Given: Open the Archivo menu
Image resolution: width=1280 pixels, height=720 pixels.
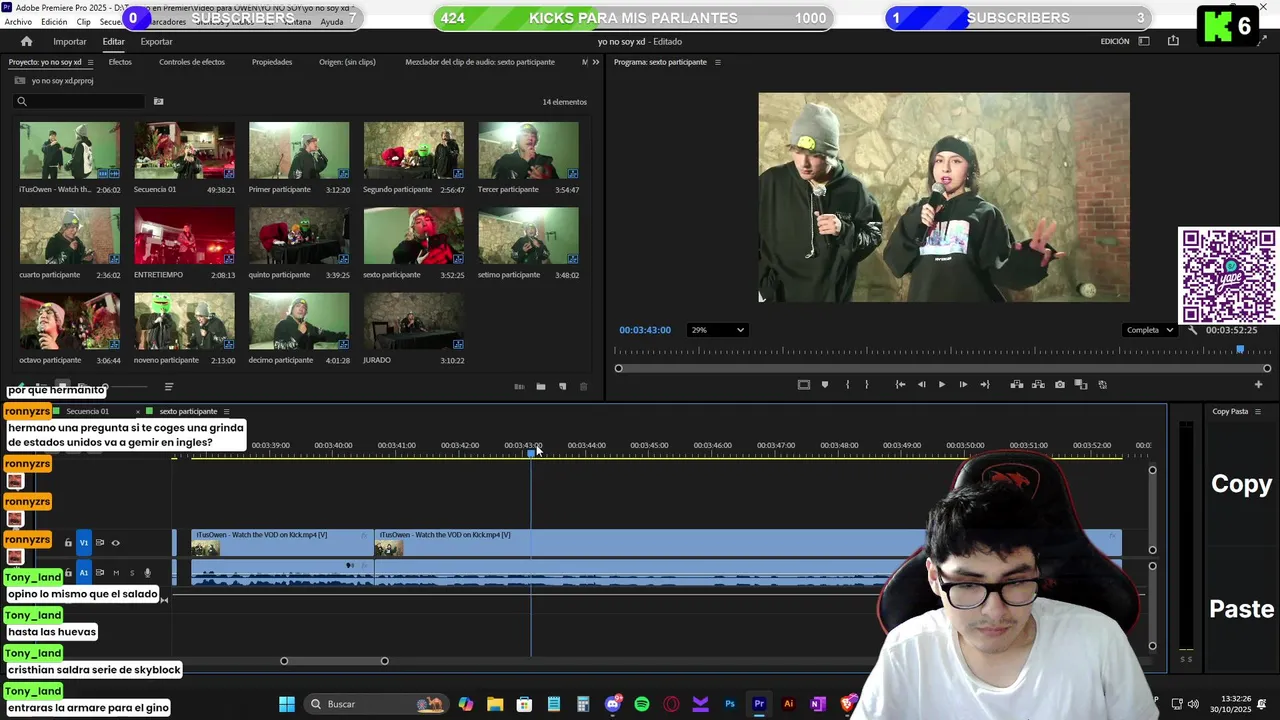Looking at the screenshot, I should [18, 22].
